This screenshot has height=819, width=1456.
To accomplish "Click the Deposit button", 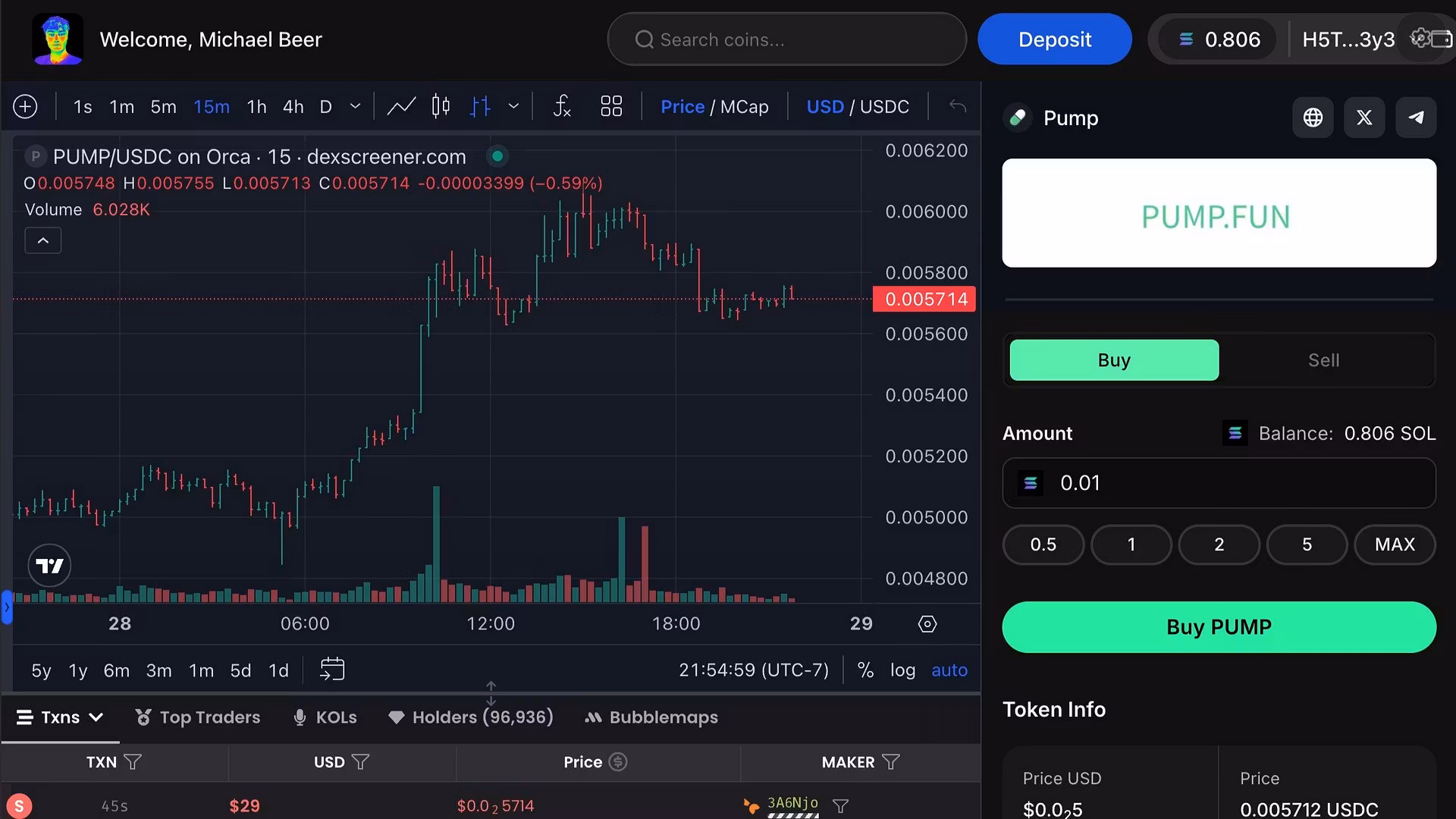I will (1054, 39).
